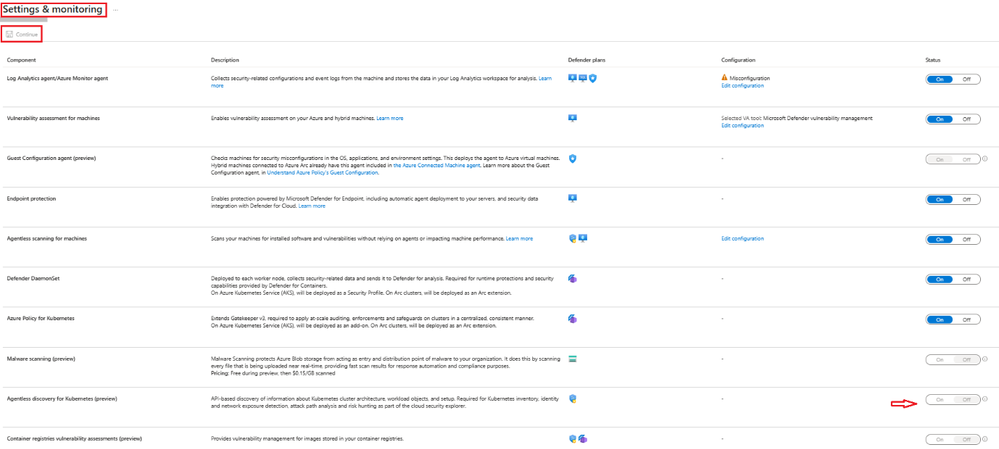This screenshot has width=999, height=449.
Task: Click the Component column header
Action: coord(21,60)
